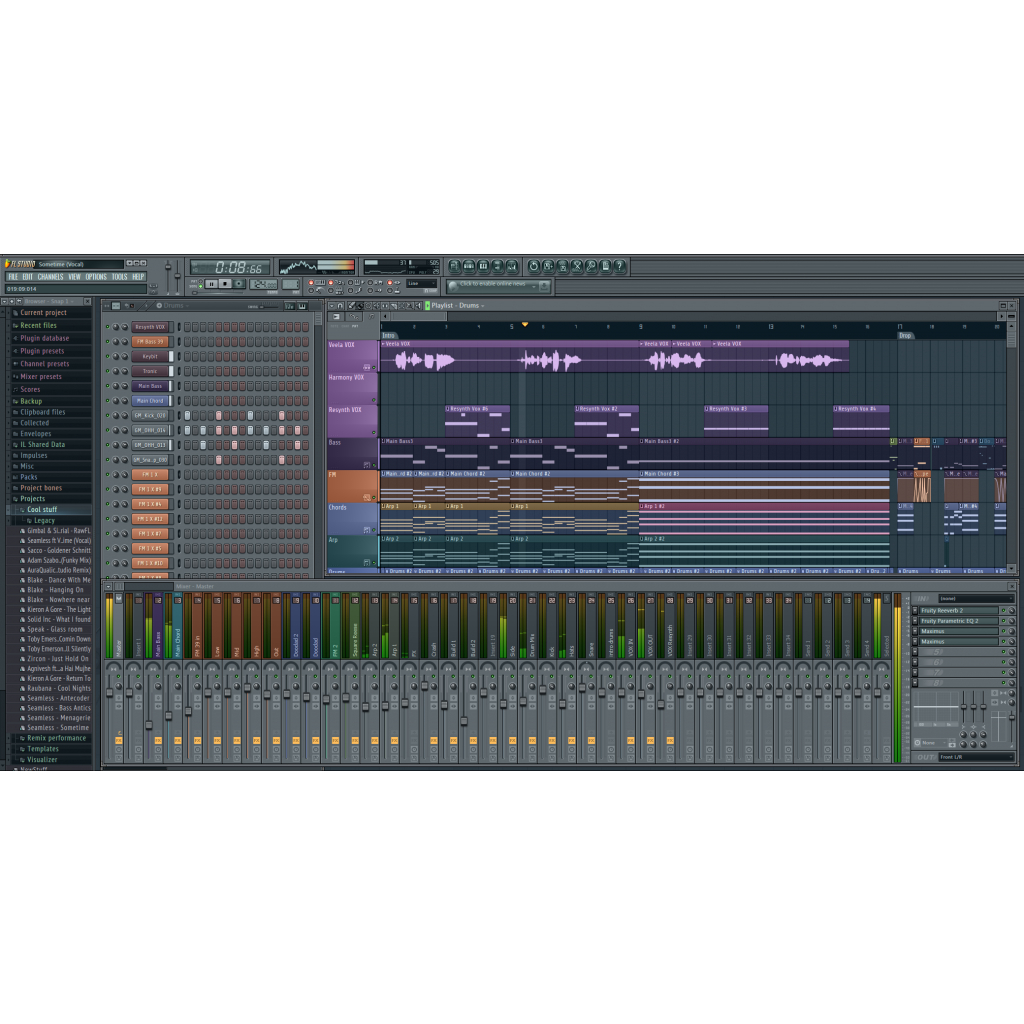Image resolution: width=1024 pixels, height=1024 pixels.
Task: Select the Main Bass channel button
Action: pos(150,386)
